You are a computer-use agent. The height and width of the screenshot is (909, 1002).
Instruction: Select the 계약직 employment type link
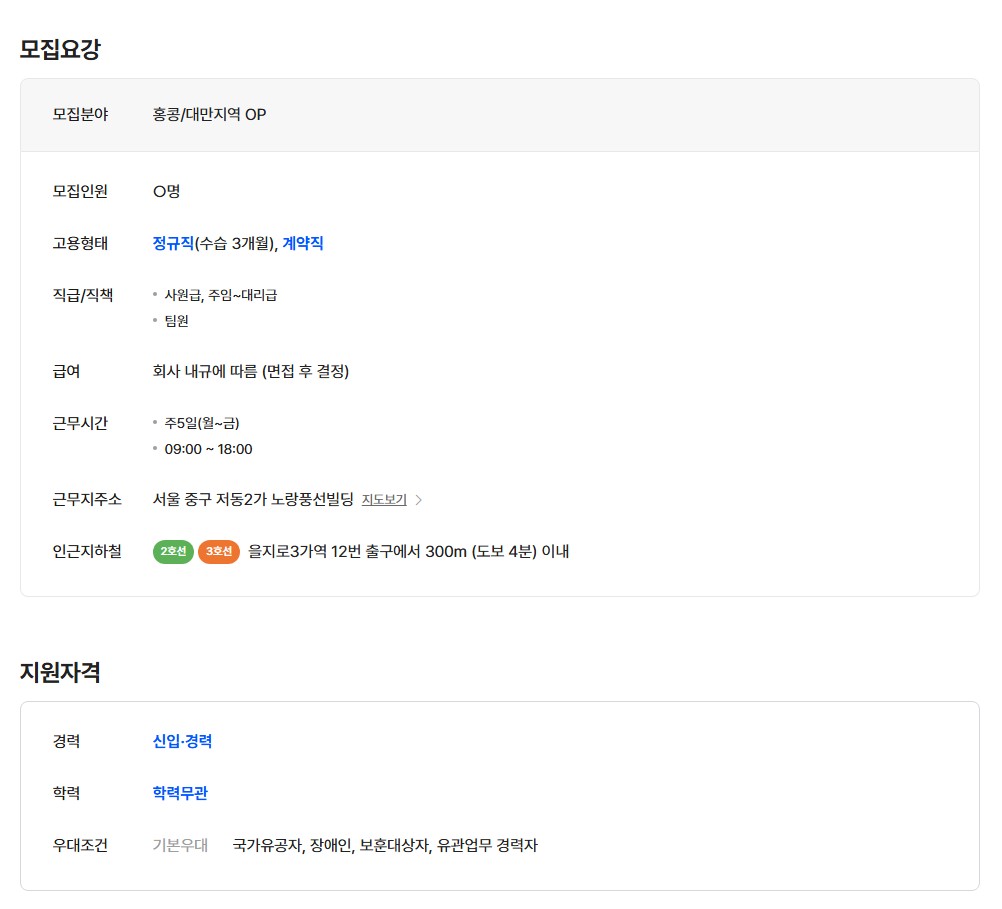[303, 243]
